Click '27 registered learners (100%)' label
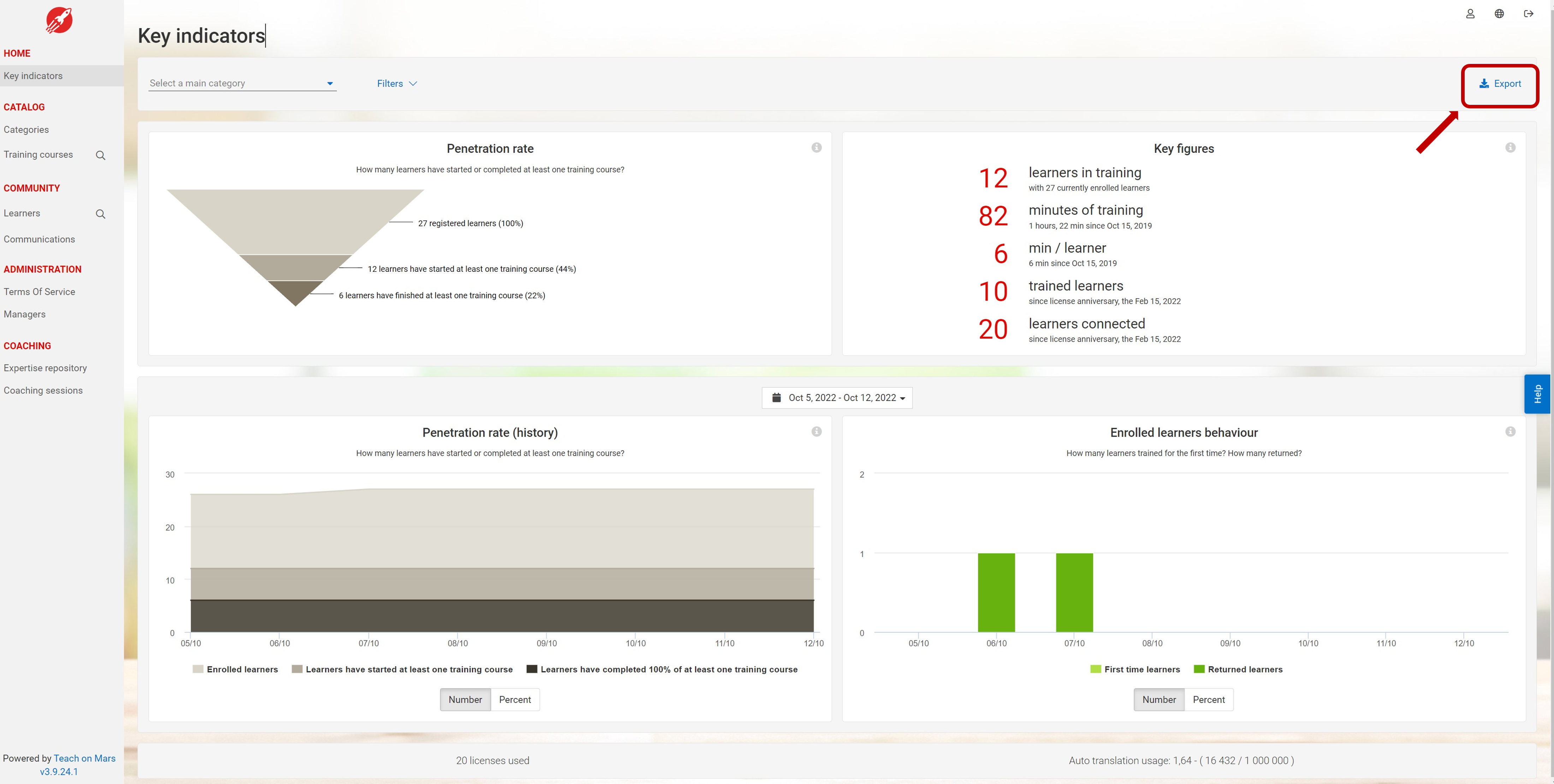 tap(470, 223)
